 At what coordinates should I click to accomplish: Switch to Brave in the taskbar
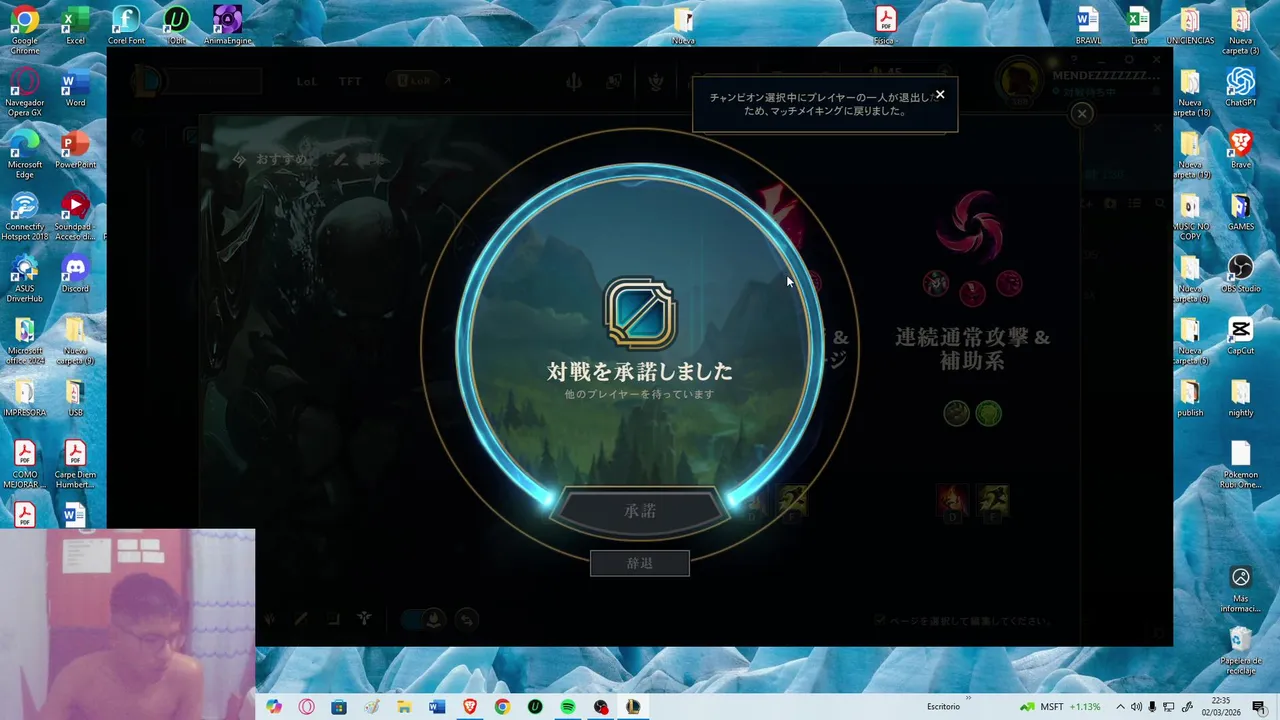click(x=469, y=707)
